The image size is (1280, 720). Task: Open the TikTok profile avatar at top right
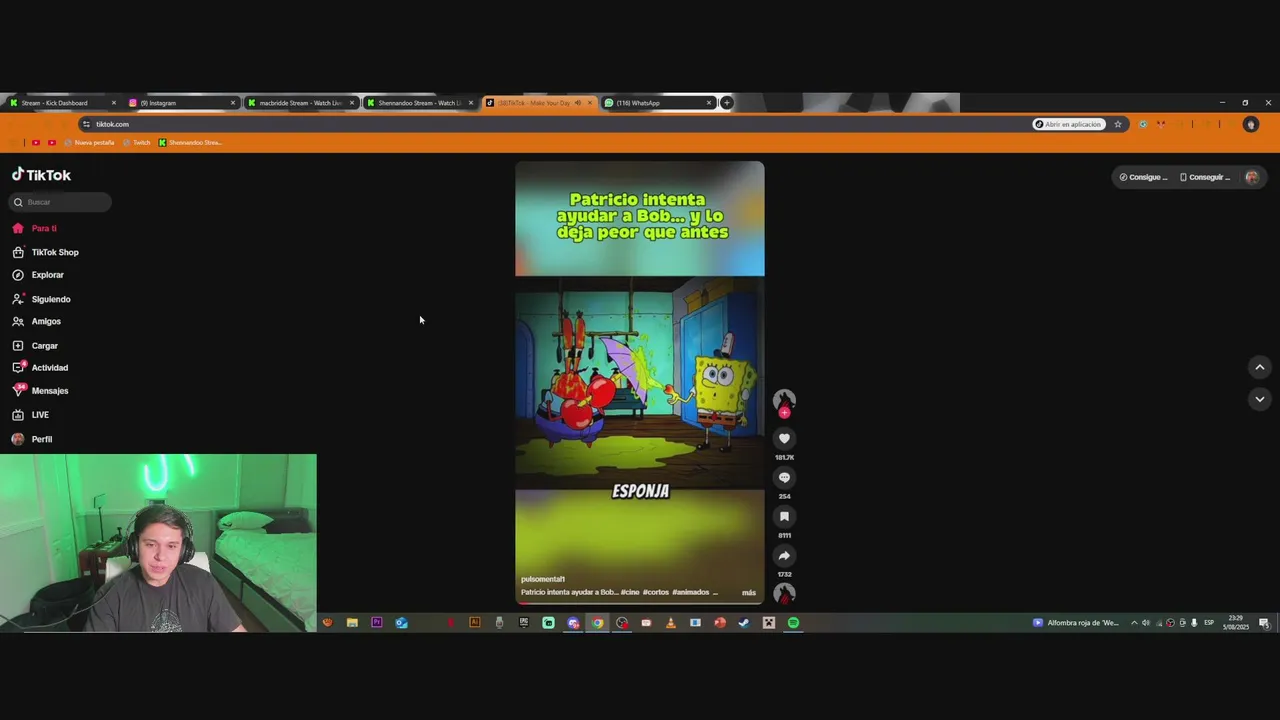[x=1252, y=177]
